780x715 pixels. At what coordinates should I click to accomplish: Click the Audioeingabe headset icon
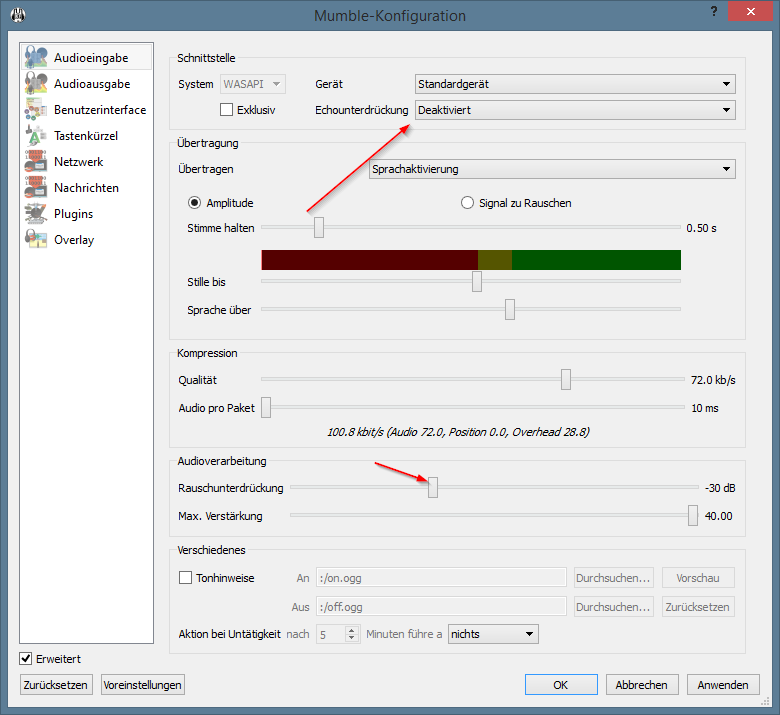(x=36, y=57)
